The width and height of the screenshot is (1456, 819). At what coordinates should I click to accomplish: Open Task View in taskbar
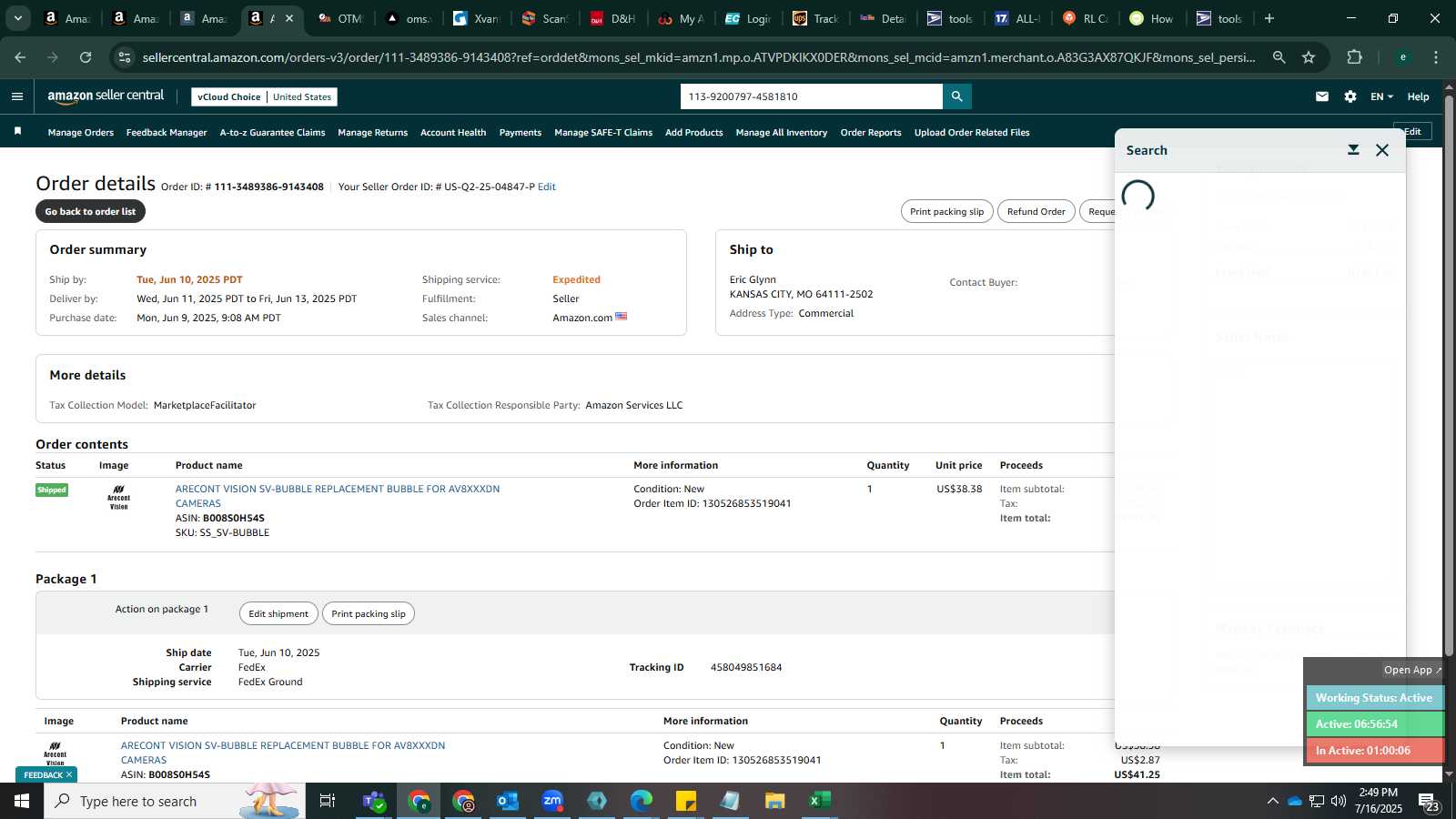point(328,801)
